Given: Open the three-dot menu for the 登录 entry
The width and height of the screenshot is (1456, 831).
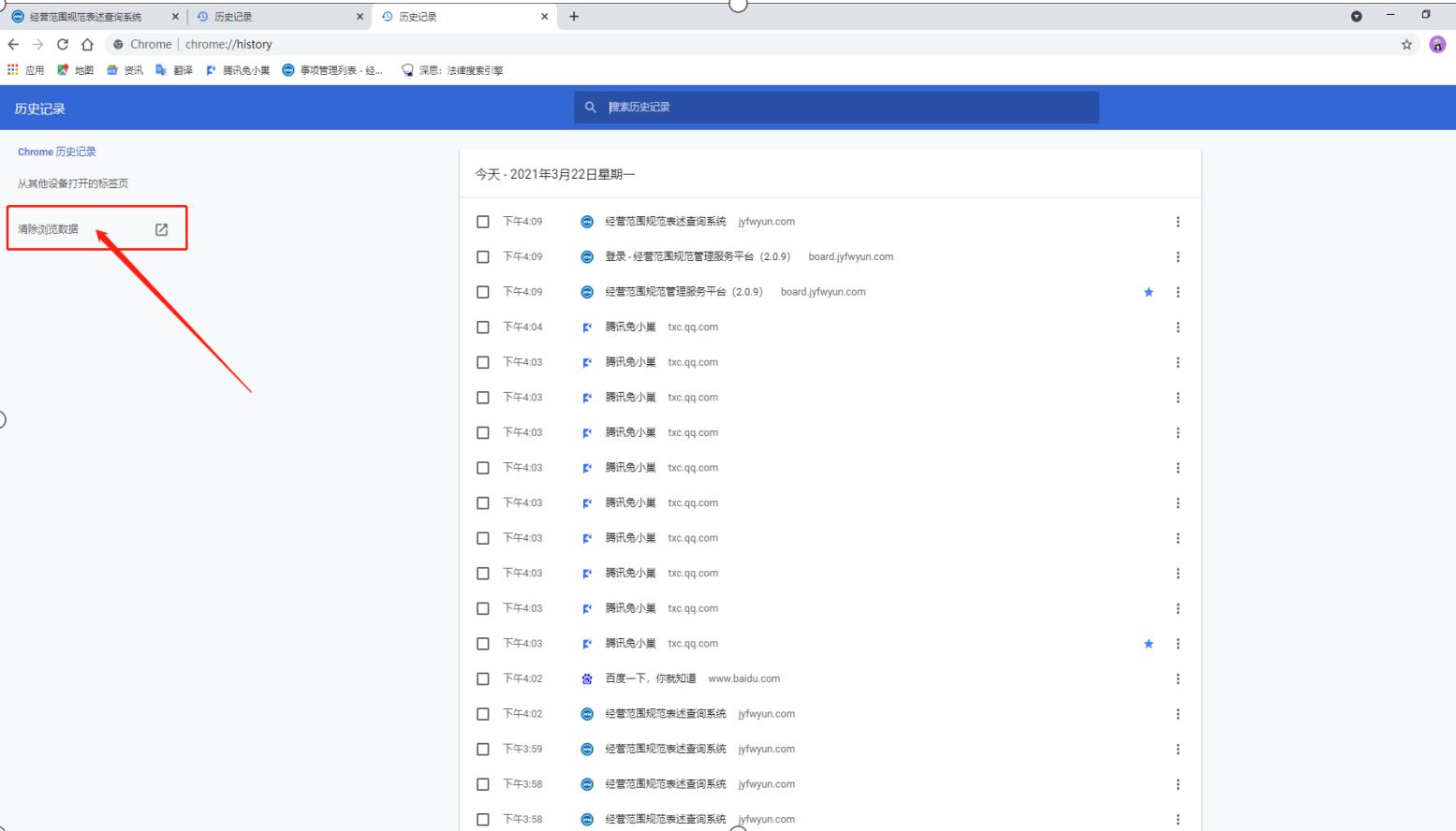Looking at the screenshot, I should pyautogui.click(x=1177, y=256).
